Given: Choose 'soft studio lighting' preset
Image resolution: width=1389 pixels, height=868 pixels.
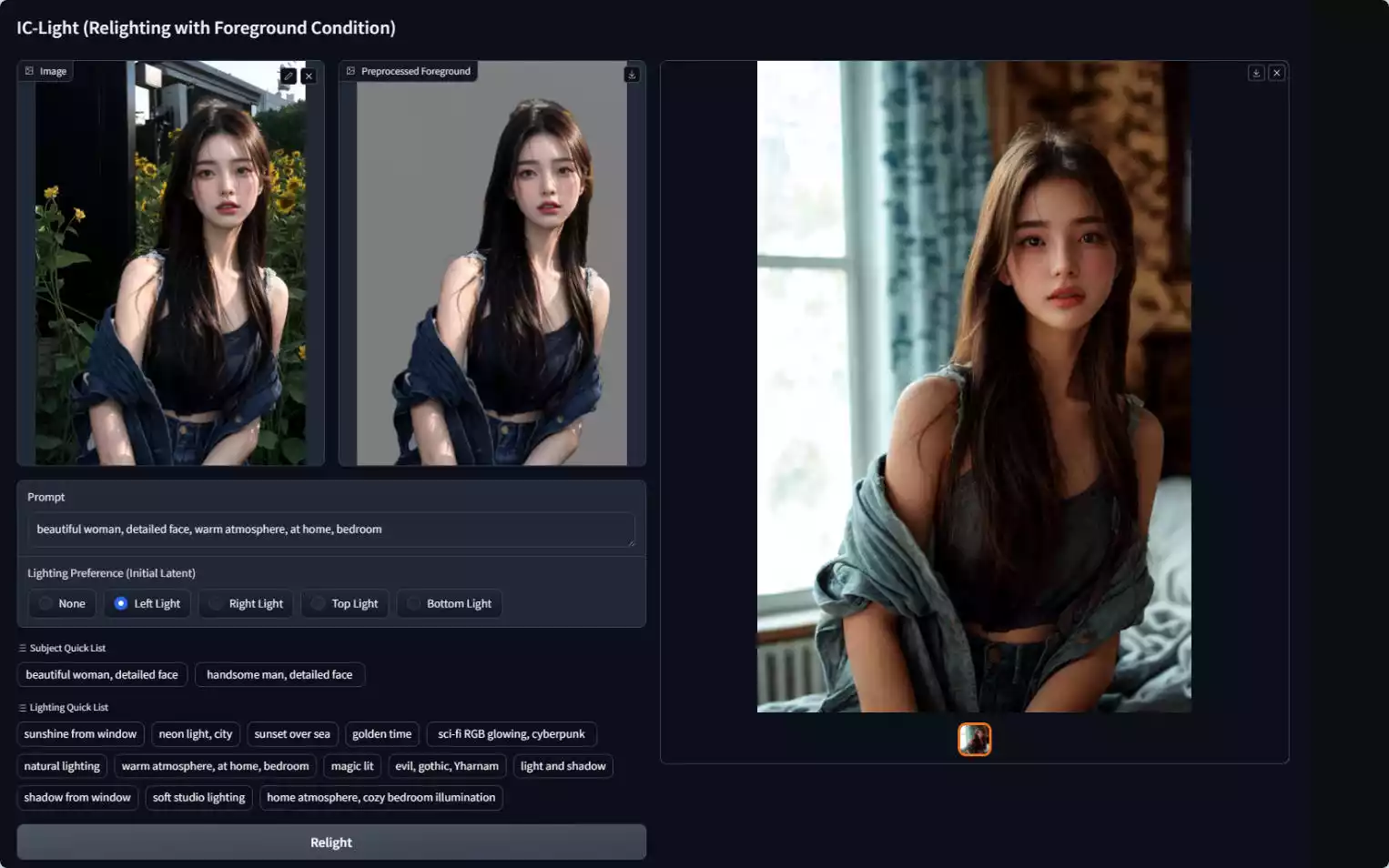Looking at the screenshot, I should click(x=198, y=798).
